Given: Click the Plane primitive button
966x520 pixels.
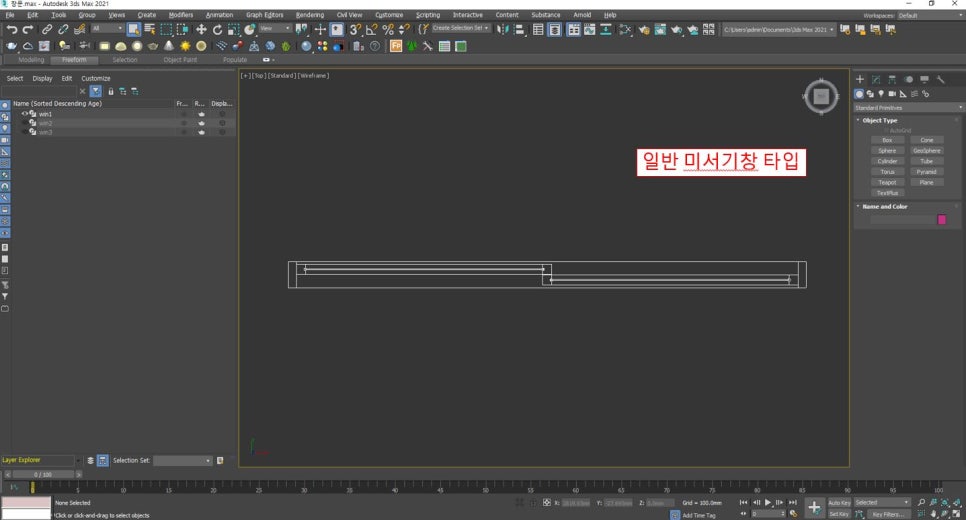Looking at the screenshot, I should [927, 182].
